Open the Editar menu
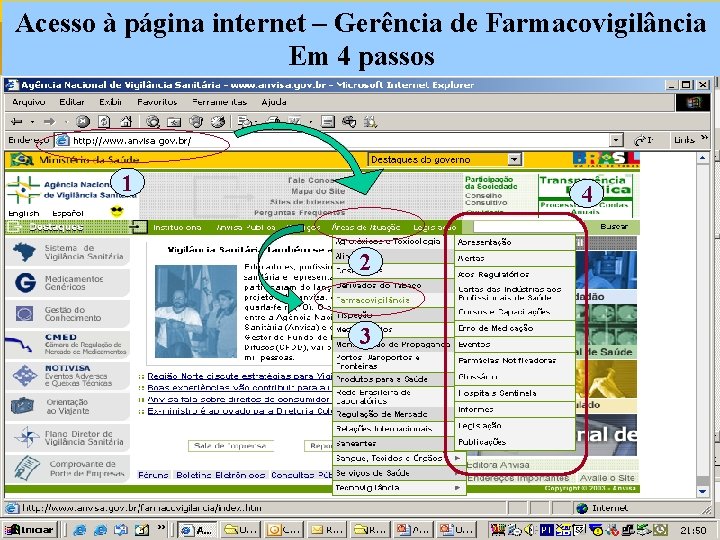720x540 pixels. tap(72, 102)
